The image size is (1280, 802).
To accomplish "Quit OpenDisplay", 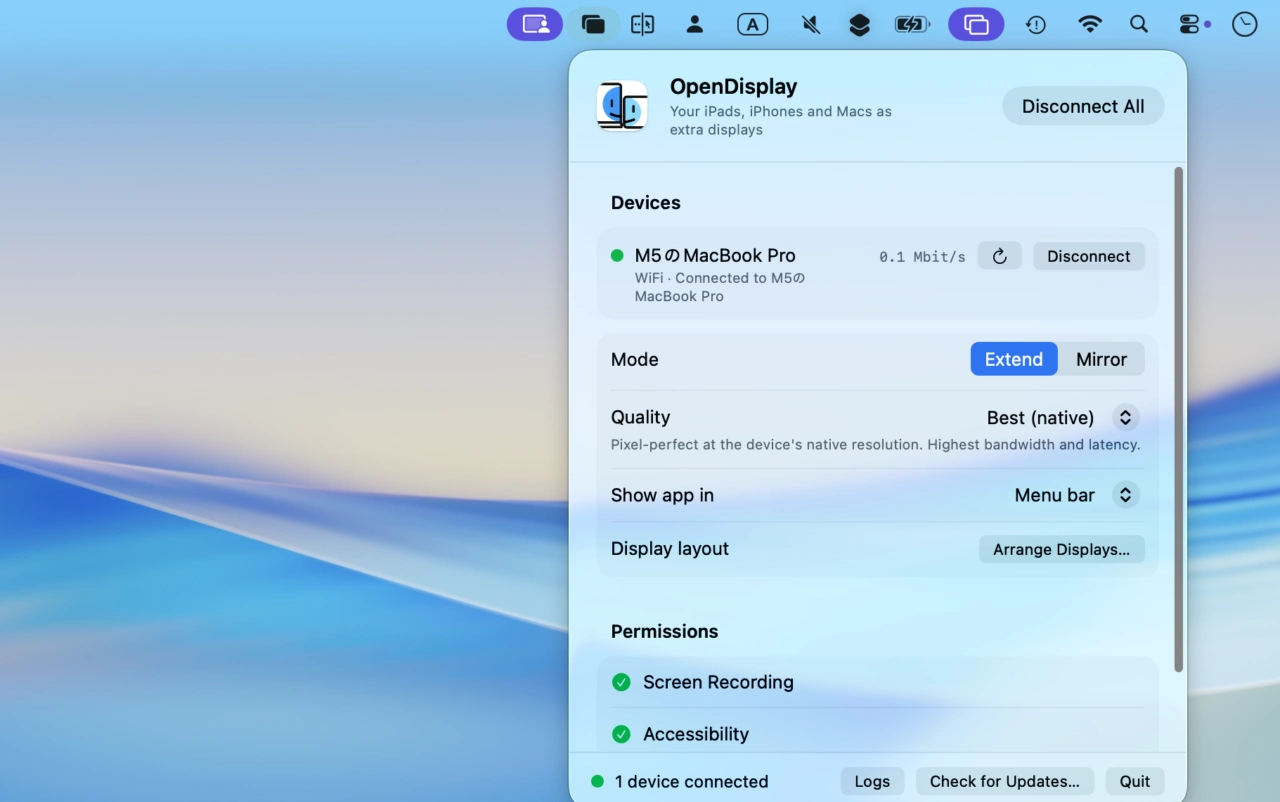I will [x=1134, y=781].
